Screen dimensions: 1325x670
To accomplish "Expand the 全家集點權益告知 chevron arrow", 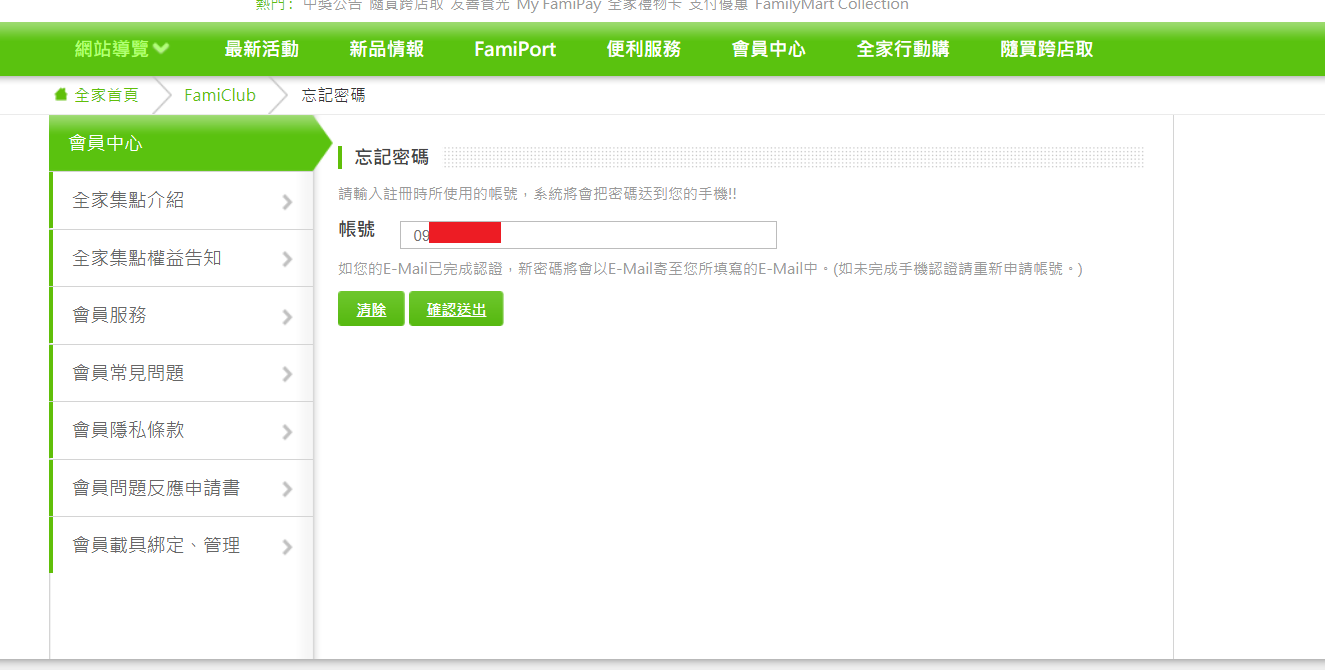I will [x=287, y=259].
